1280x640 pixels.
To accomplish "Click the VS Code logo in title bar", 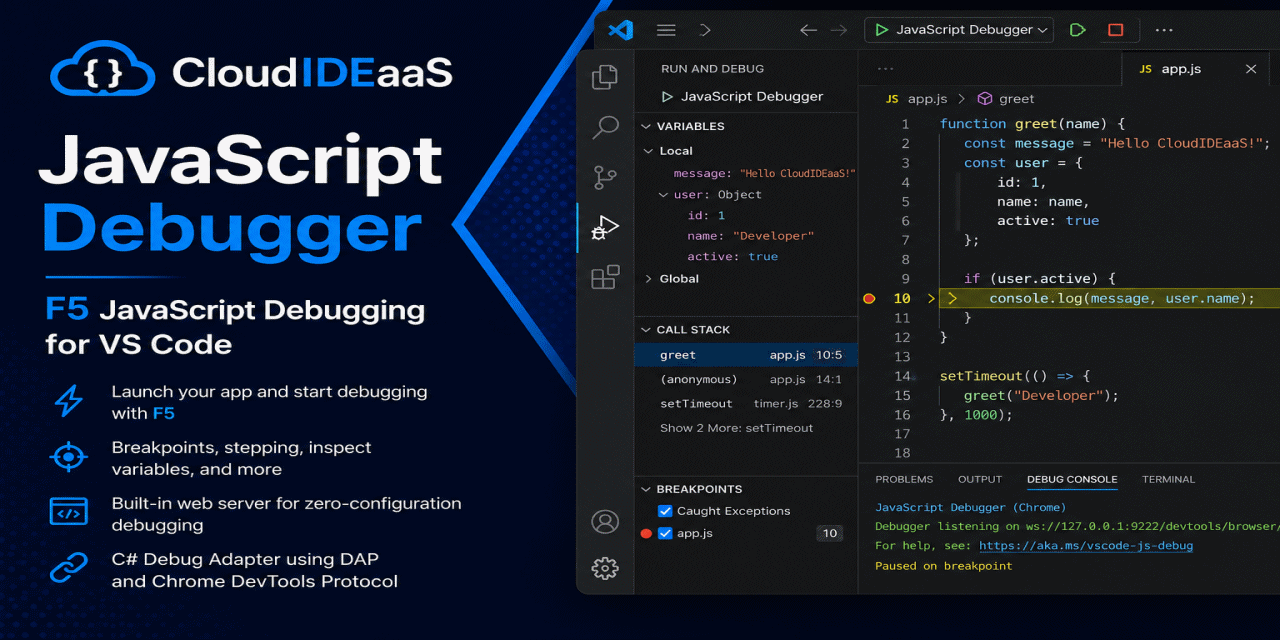I will [621, 30].
